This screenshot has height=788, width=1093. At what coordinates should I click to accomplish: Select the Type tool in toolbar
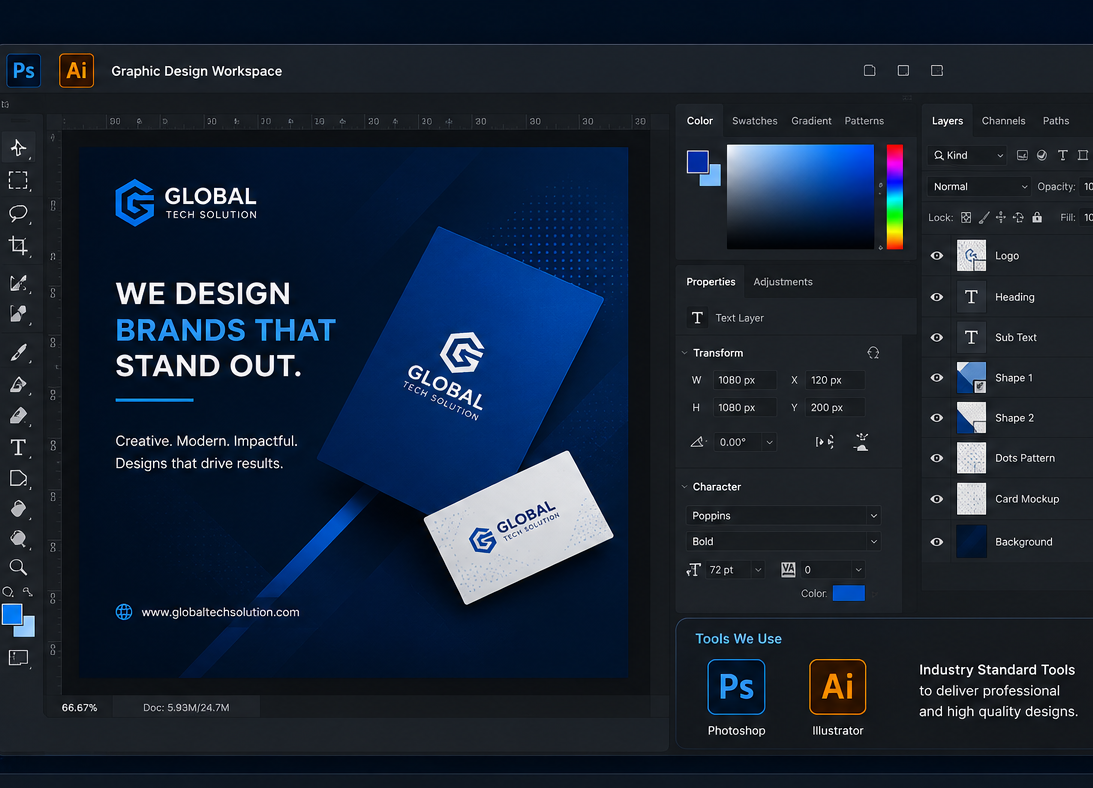(18, 447)
